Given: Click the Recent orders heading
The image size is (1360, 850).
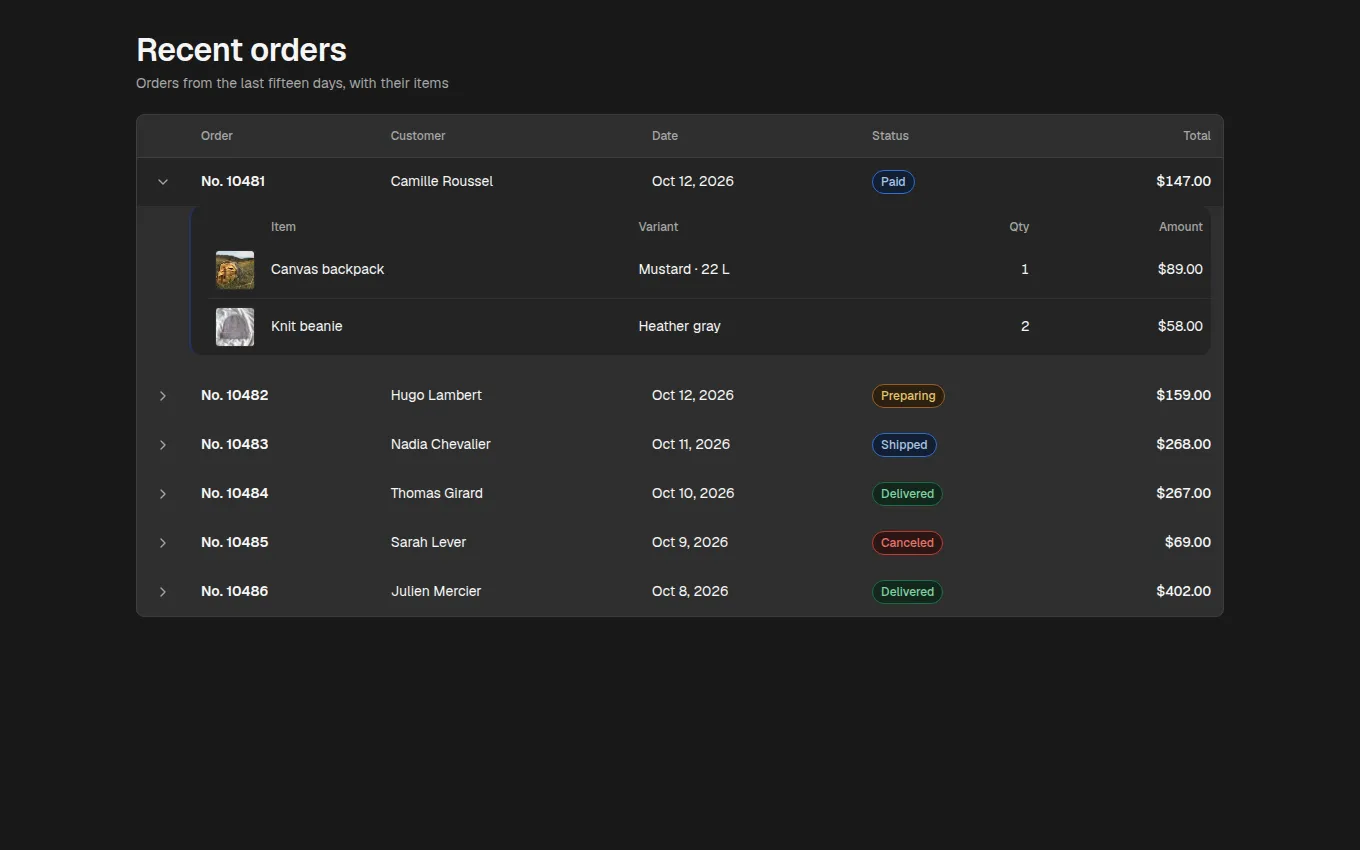Looking at the screenshot, I should pos(242,50).
